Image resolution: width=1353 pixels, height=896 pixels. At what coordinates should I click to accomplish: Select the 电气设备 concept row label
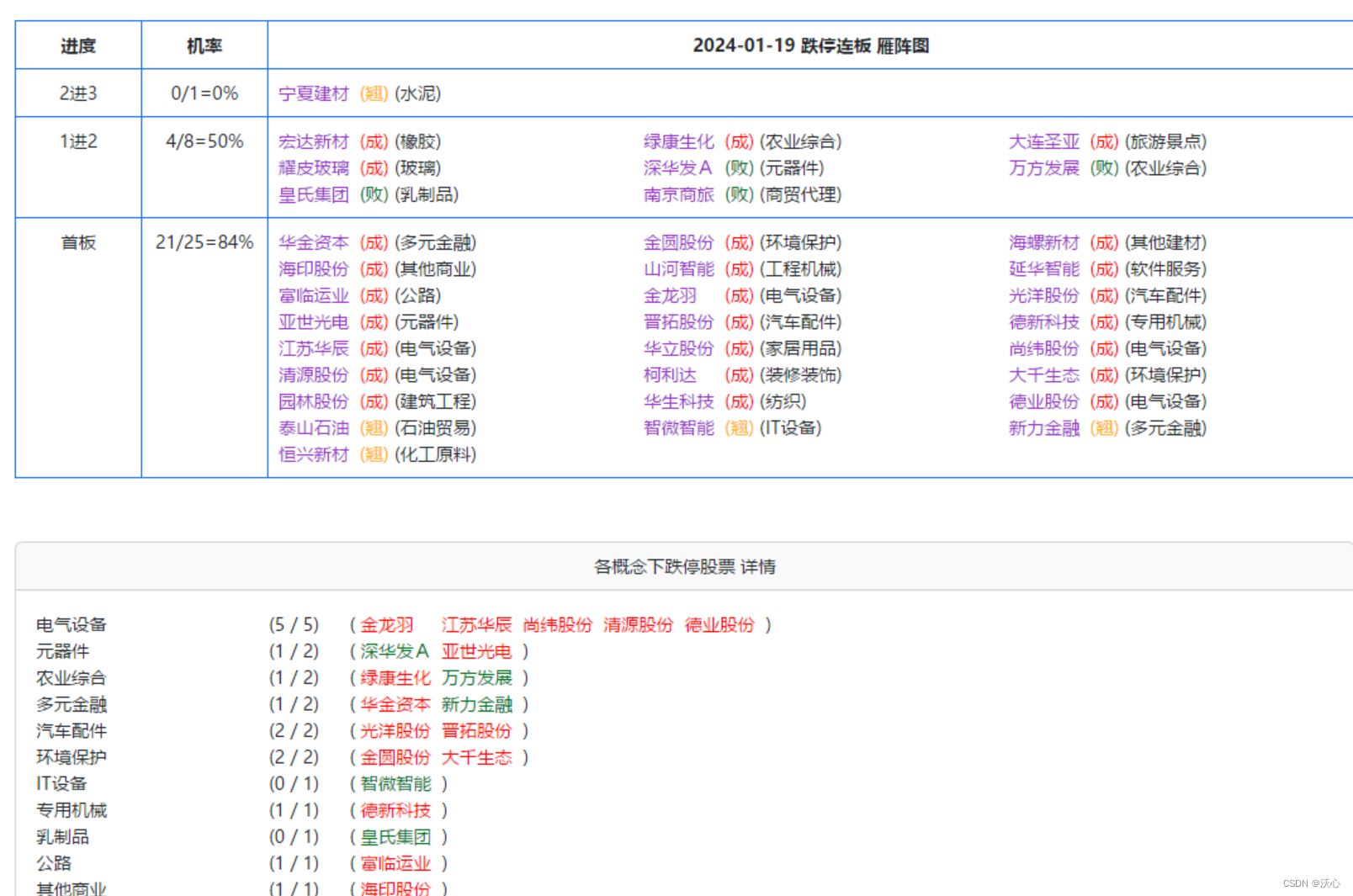72,624
